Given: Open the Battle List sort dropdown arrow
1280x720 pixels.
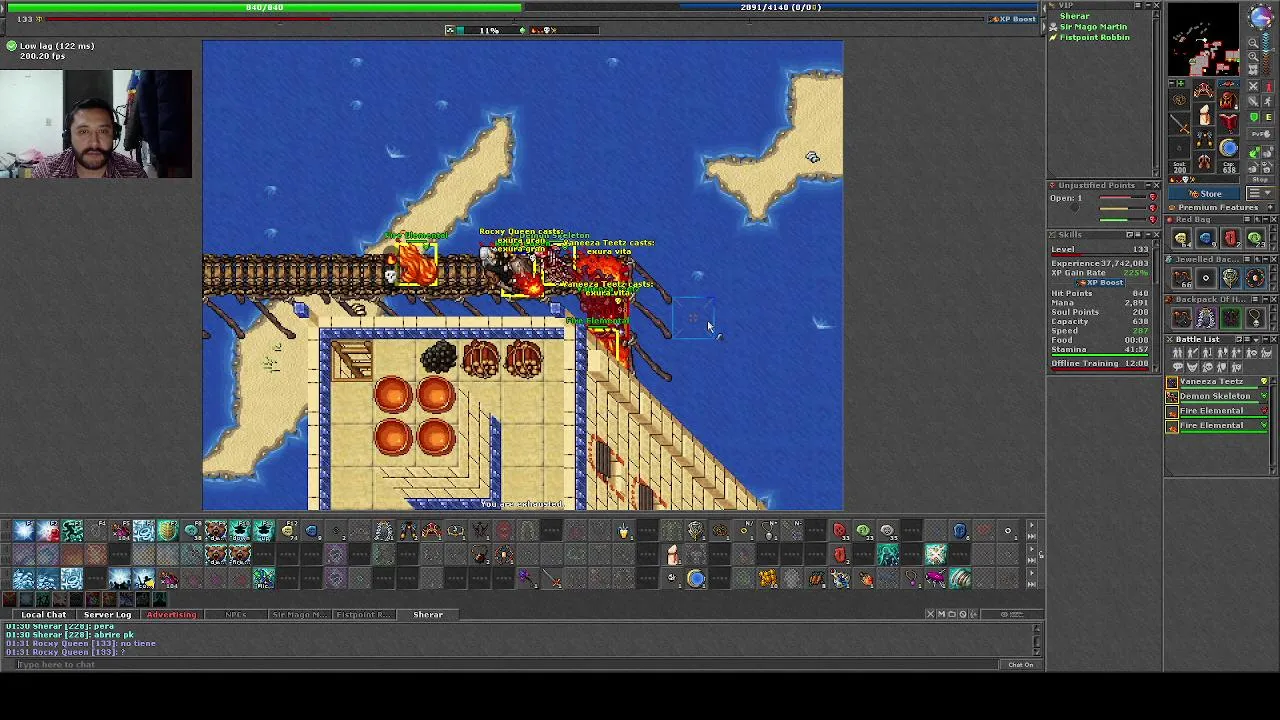Looking at the screenshot, I should coord(1256,339).
